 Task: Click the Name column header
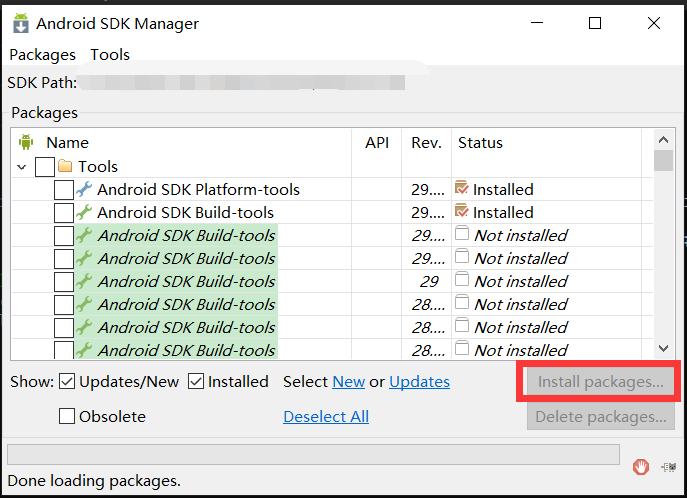point(67,143)
